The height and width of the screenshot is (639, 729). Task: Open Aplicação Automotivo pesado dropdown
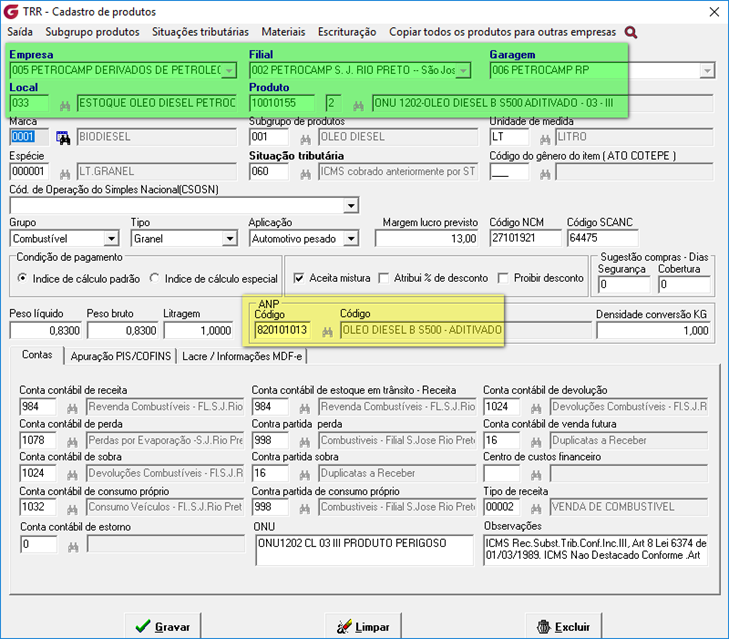(x=351, y=239)
